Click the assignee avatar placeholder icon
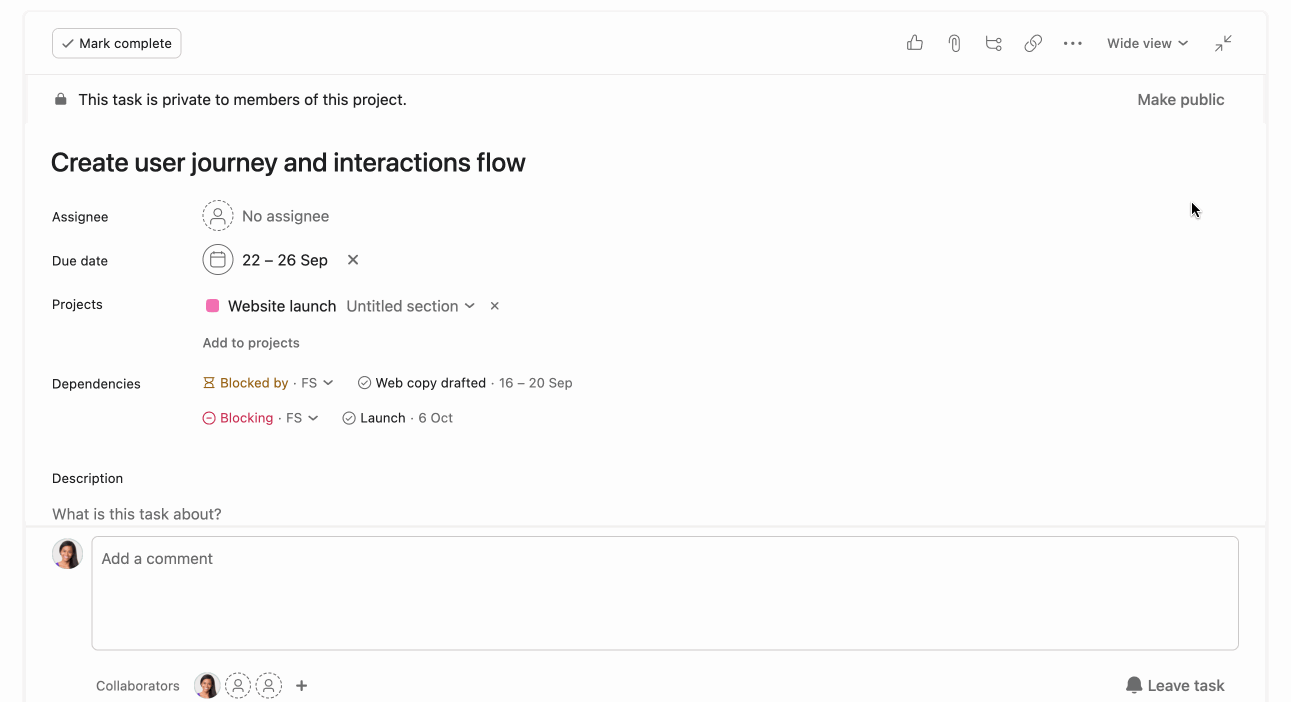1291x702 pixels. pos(217,215)
